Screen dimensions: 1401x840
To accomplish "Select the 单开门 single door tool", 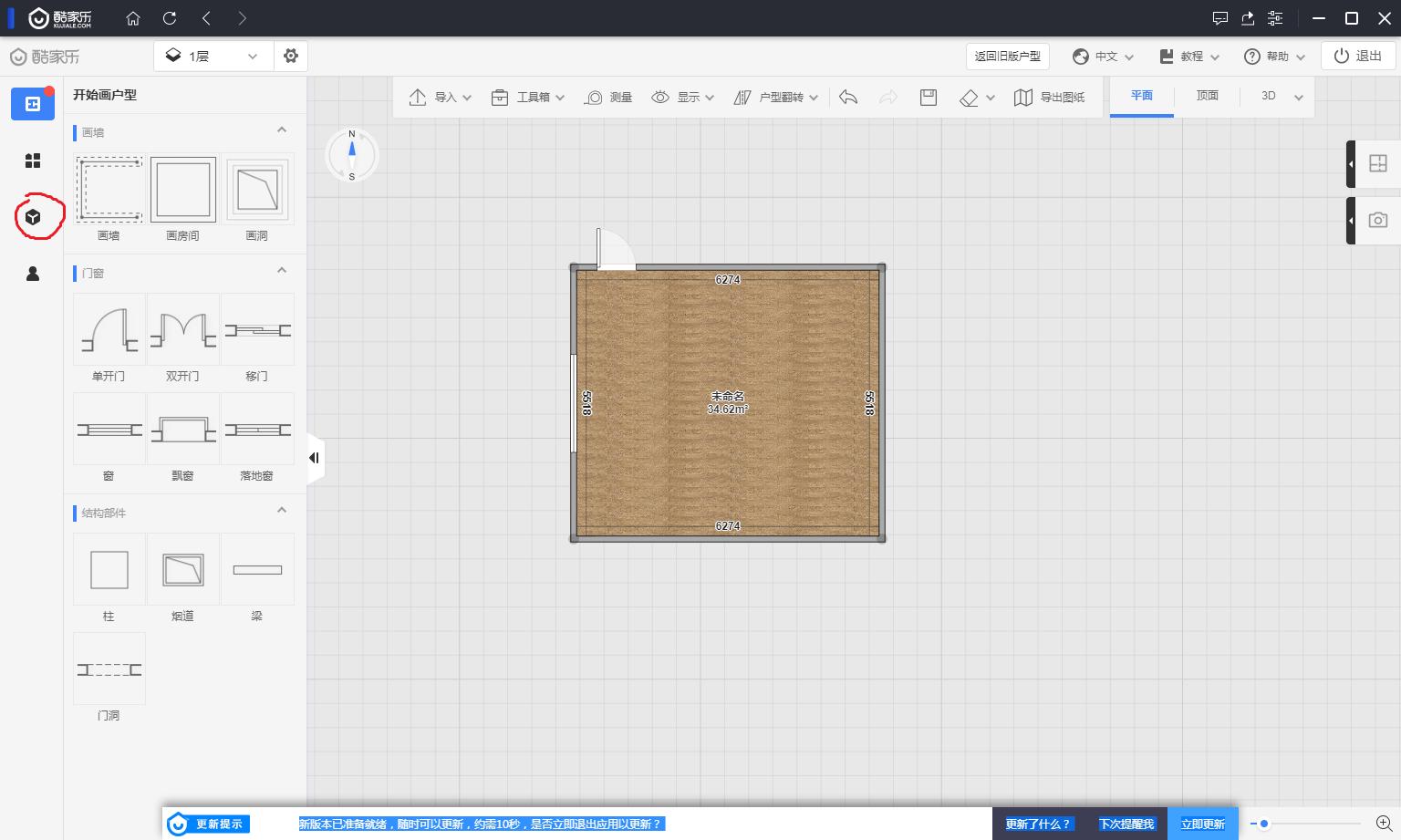I will 109,331.
